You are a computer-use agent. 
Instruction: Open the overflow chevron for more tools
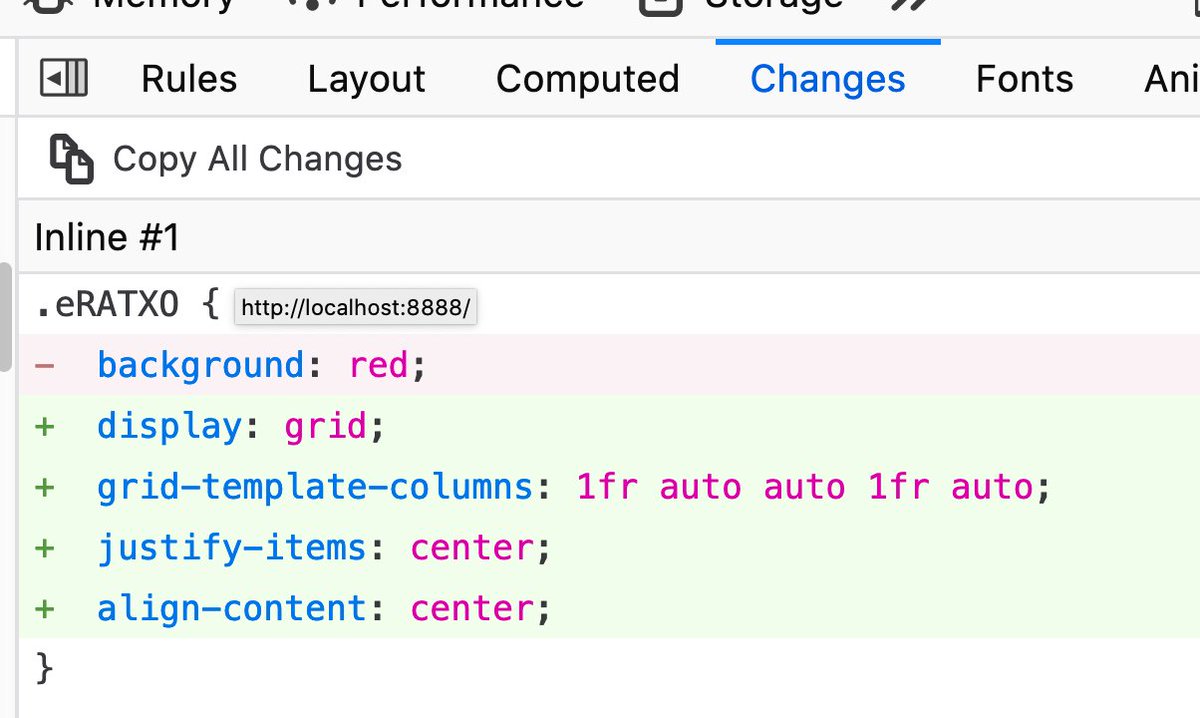point(909,4)
